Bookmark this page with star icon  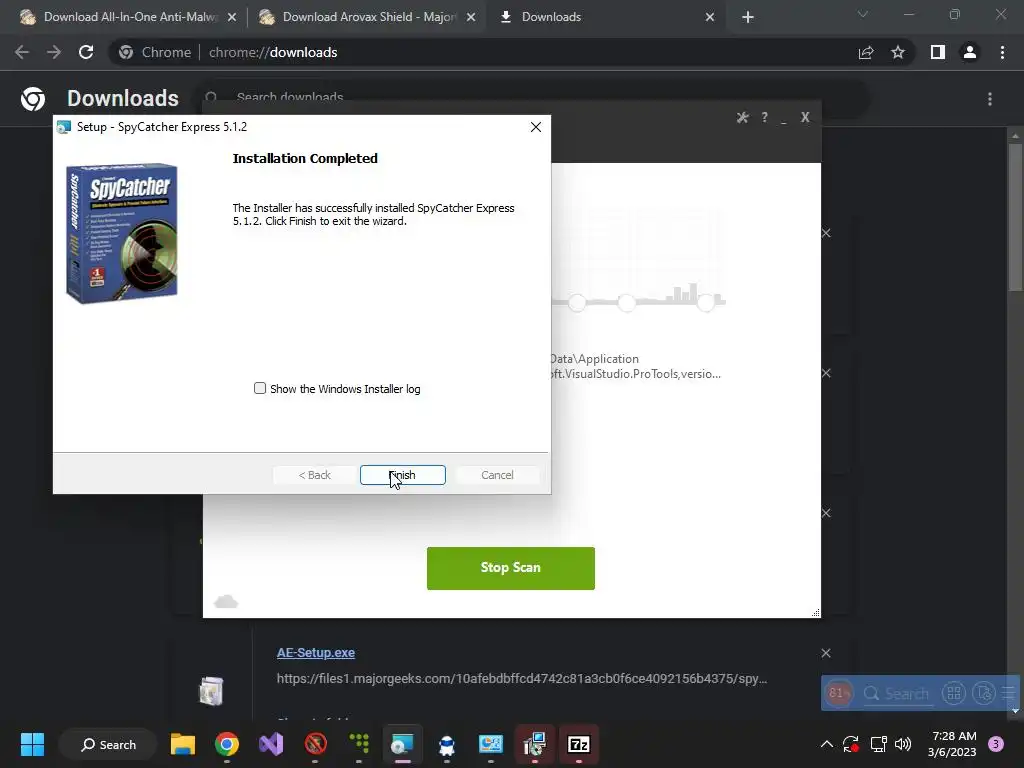pos(898,52)
